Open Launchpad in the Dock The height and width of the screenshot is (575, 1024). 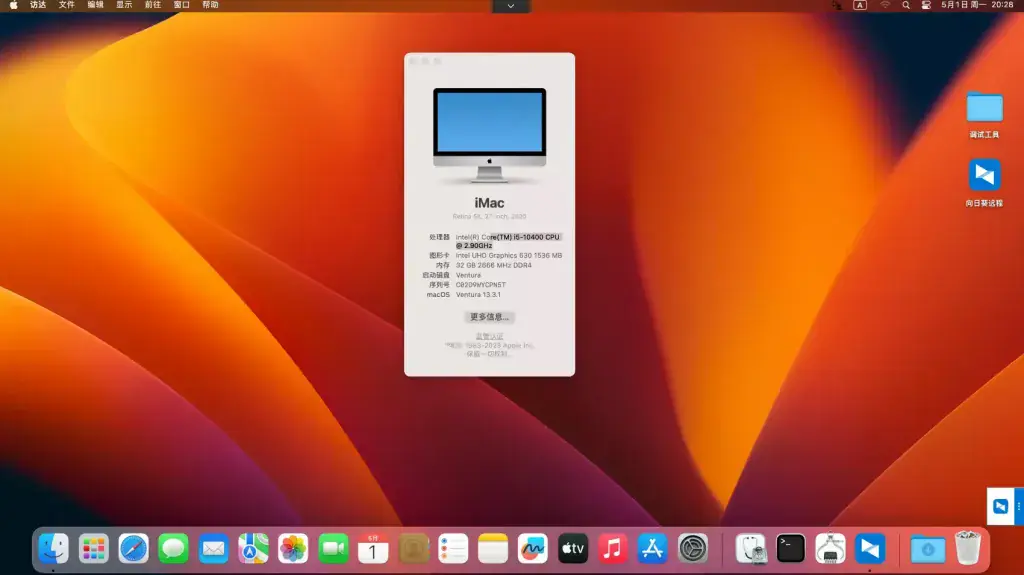click(x=93, y=548)
